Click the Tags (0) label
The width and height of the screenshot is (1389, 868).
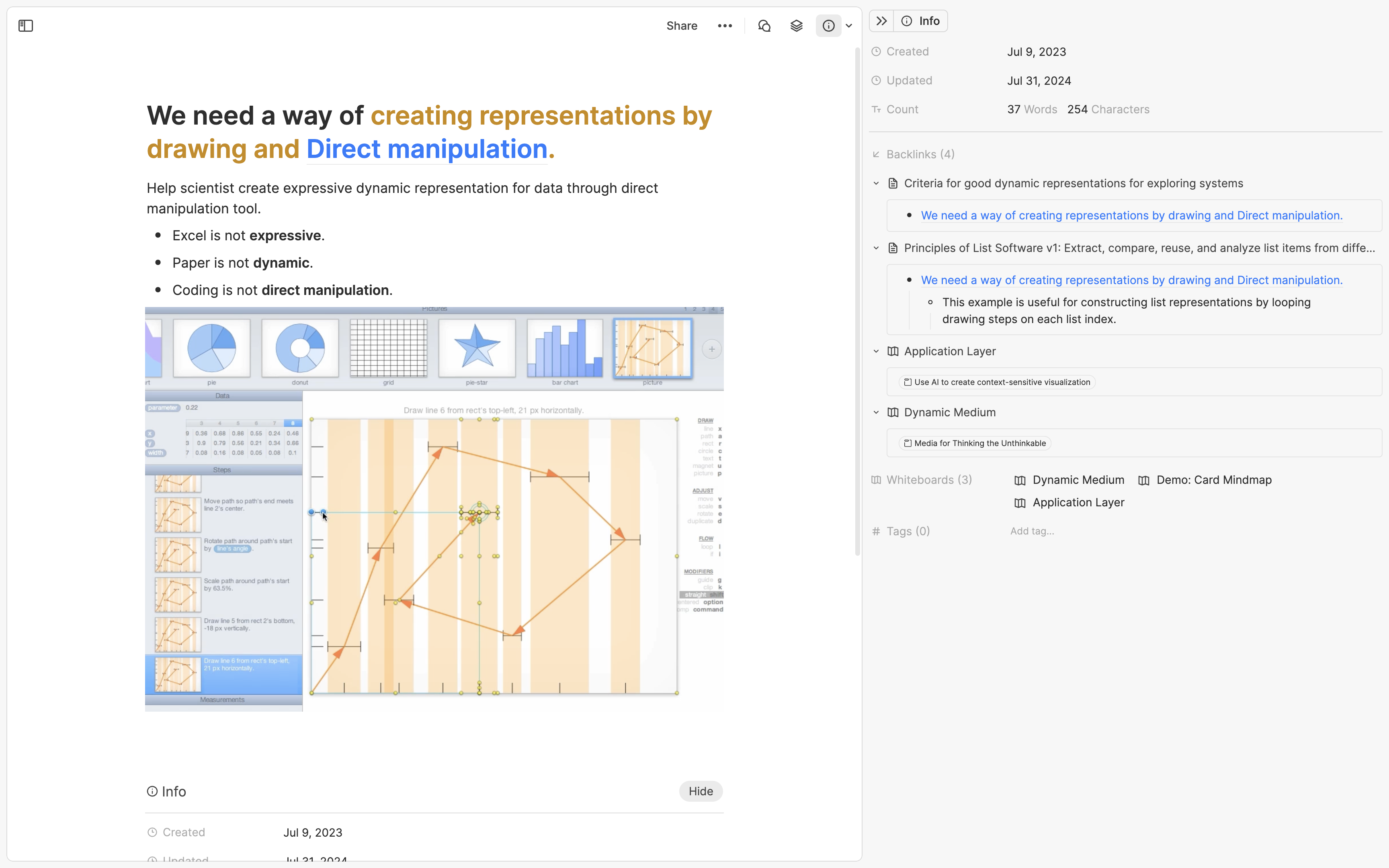click(x=908, y=532)
